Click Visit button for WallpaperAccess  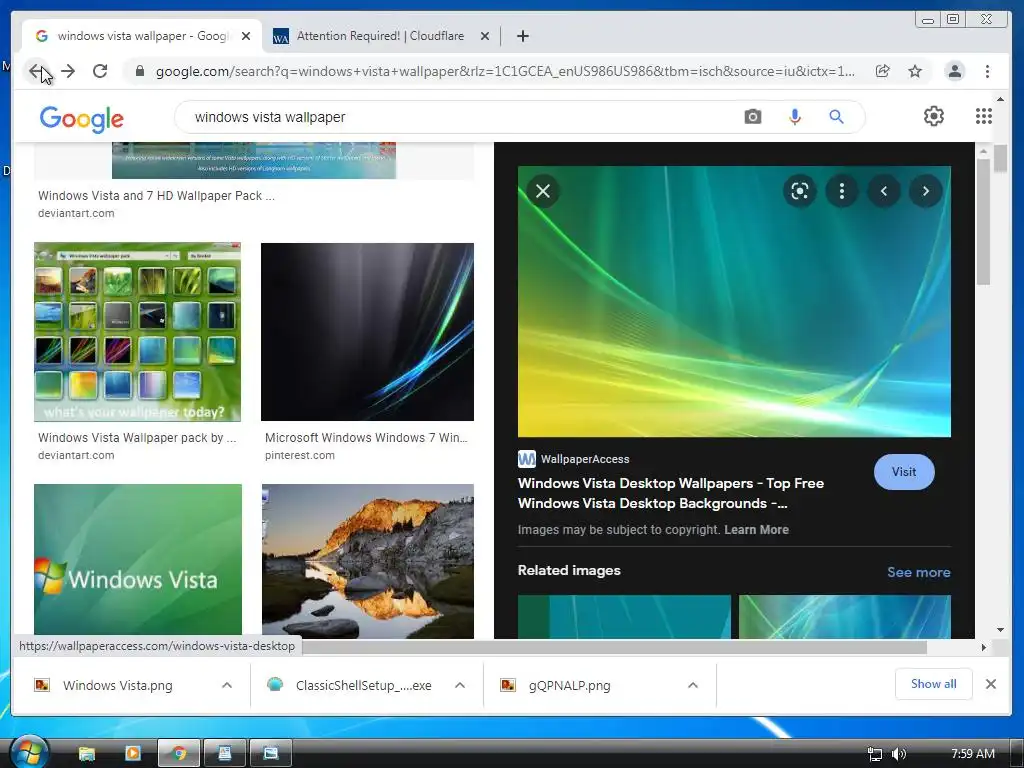tap(904, 472)
